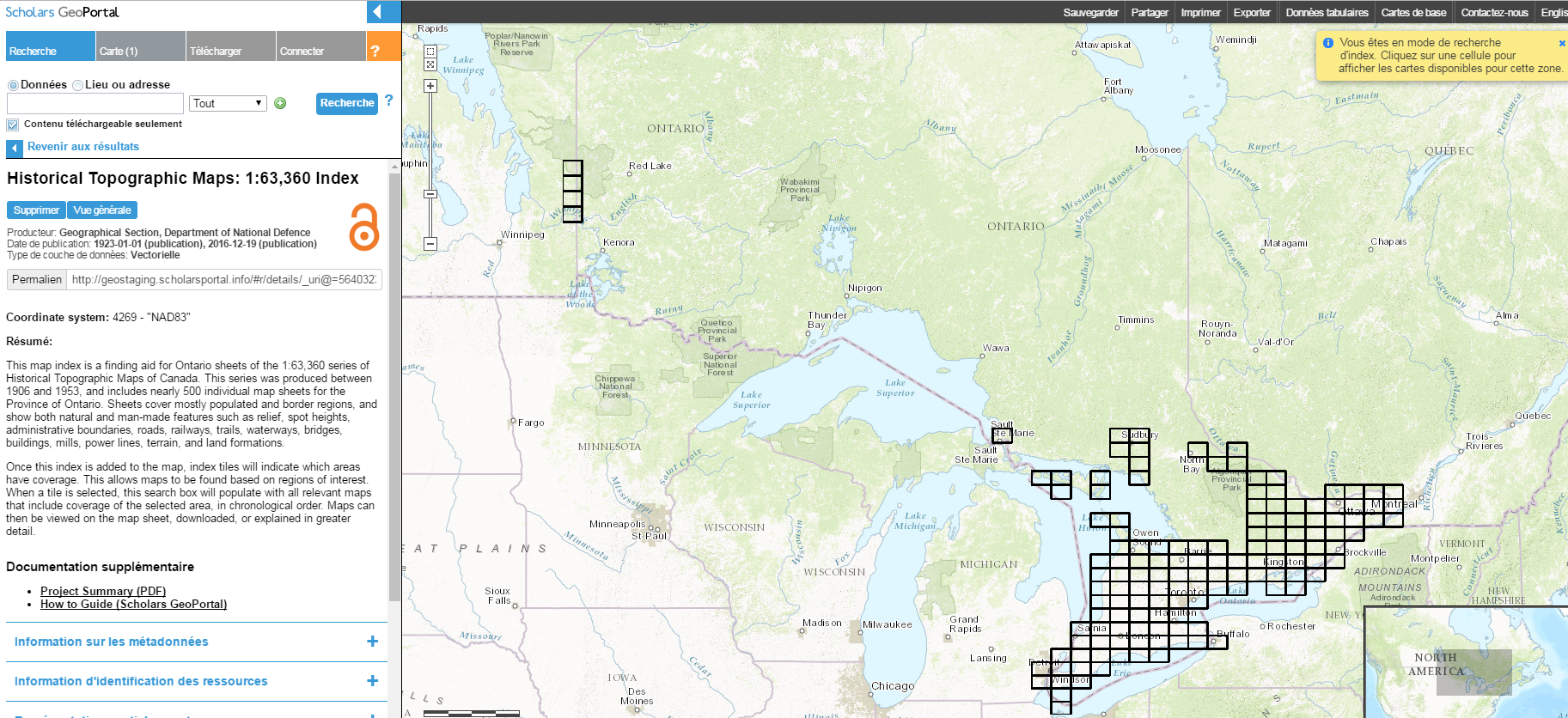Open the orange help question-mark tab
1568x718 pixels.
[384, 46]
